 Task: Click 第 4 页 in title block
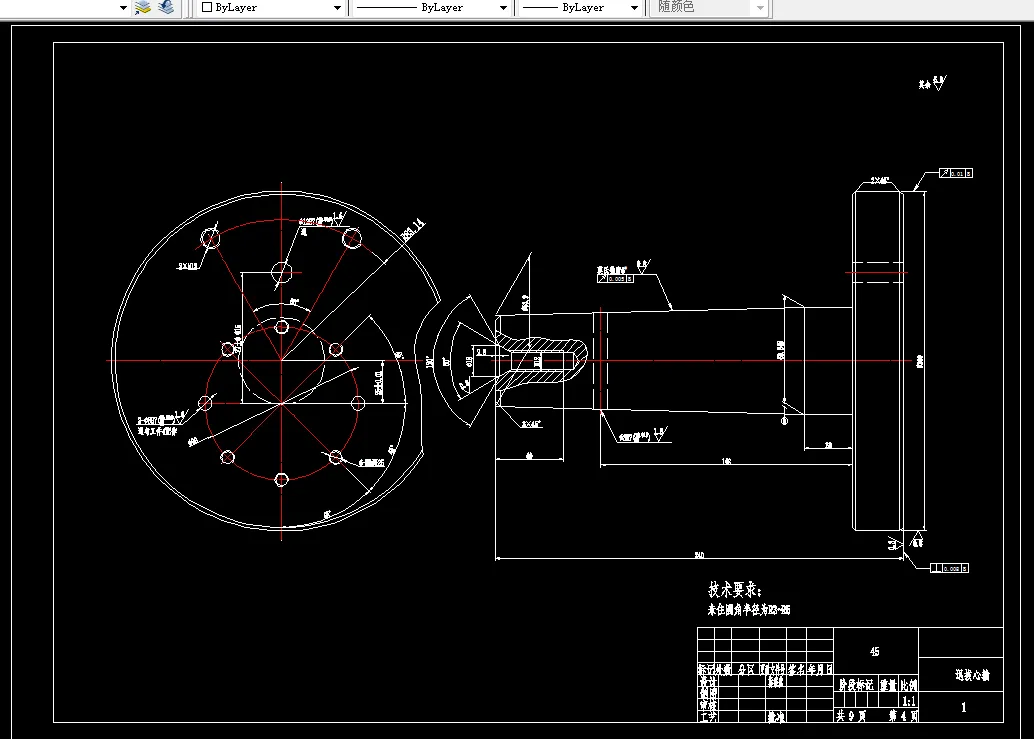(x=903, y=715)
